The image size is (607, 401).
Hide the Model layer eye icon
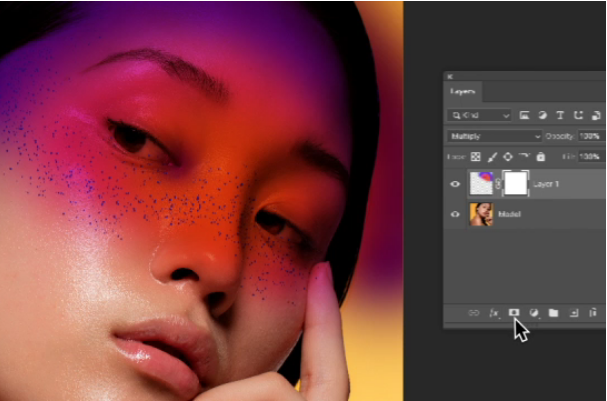click(455, 214)
